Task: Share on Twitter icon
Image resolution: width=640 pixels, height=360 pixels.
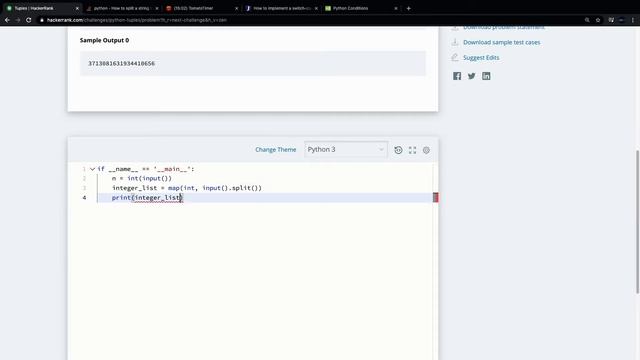Action: [x=471, y=76]
